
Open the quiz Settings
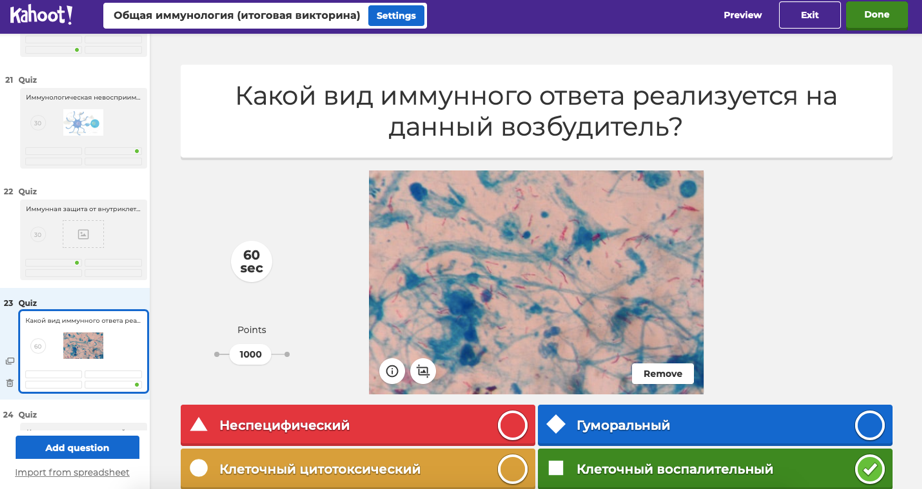[x=396, y=16]
